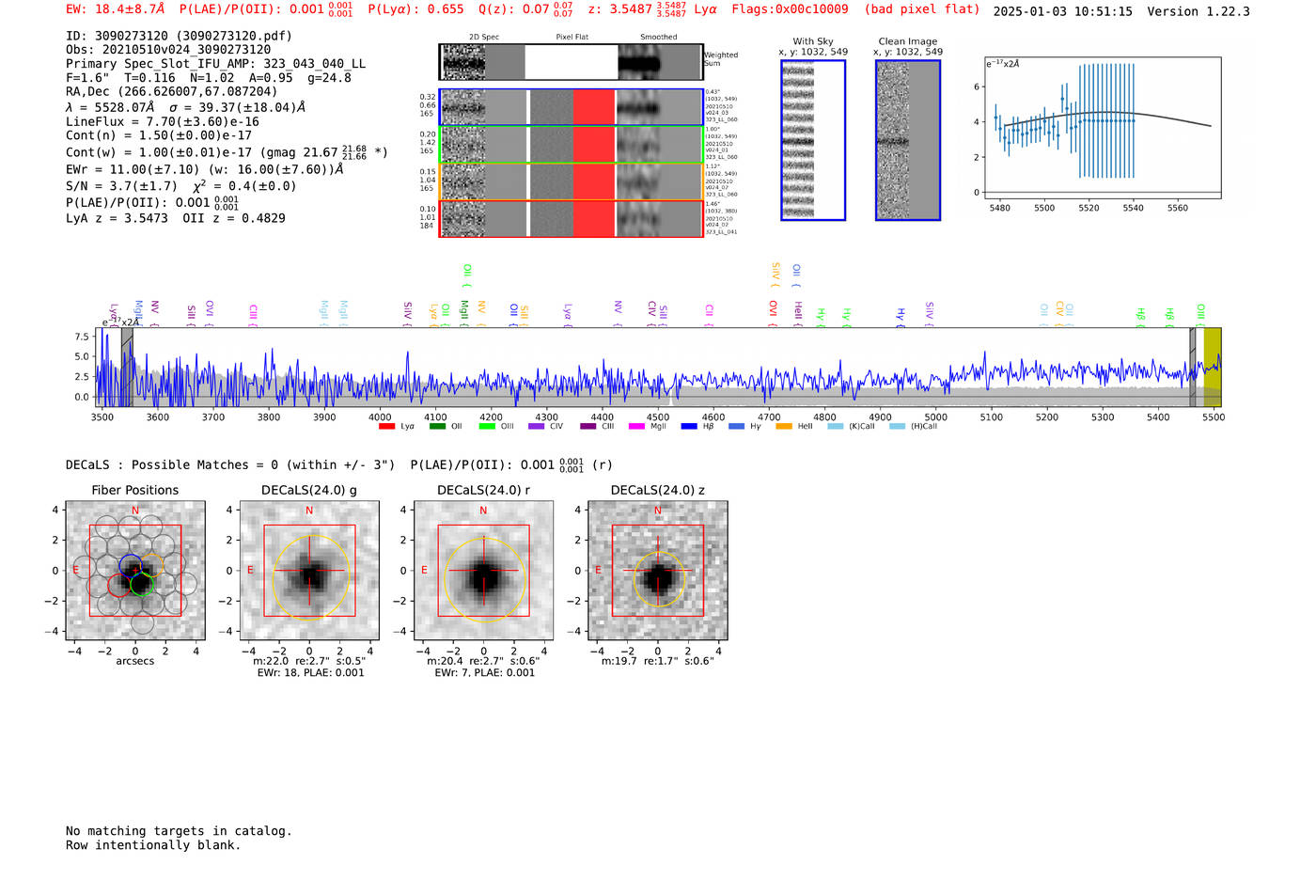1316x896 pixels.
Task: Click the Version 1.22.3 label
Action: [1198, 11]
